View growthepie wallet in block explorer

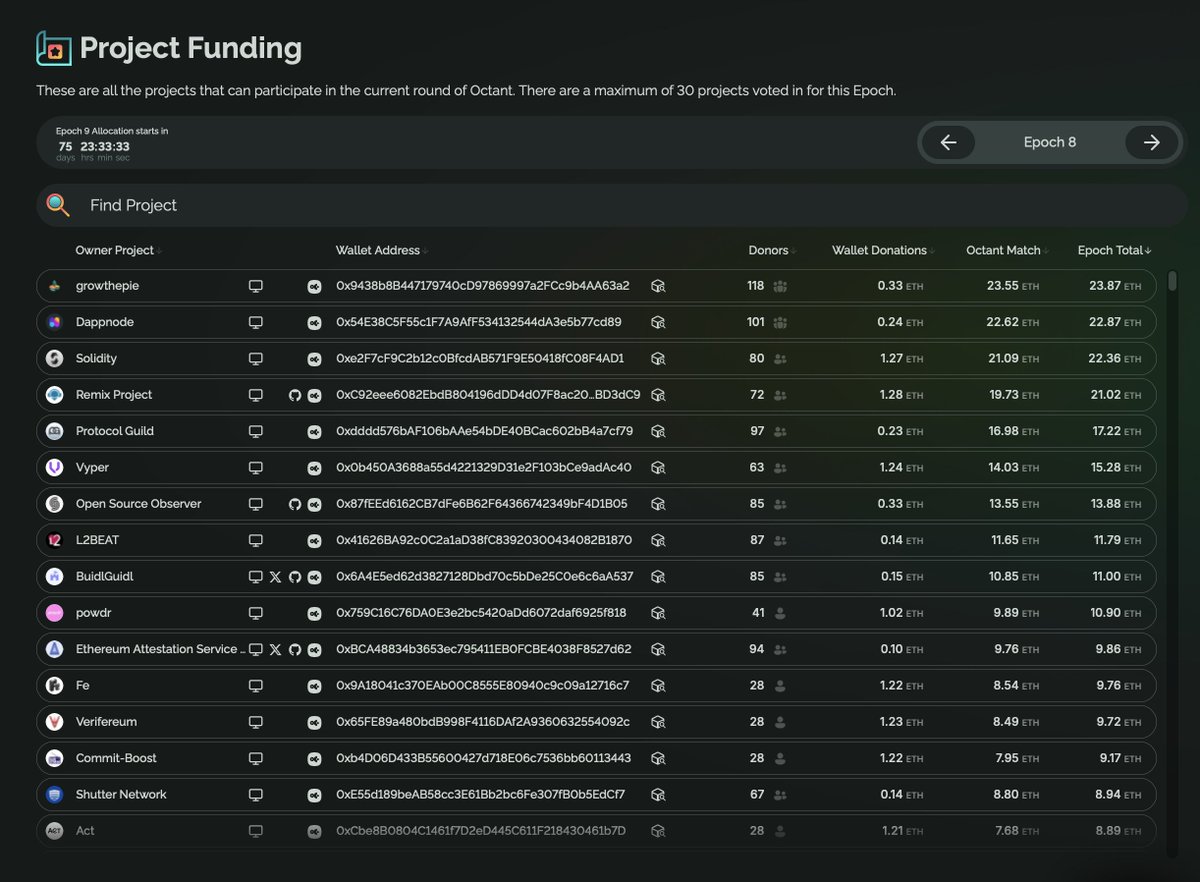pyautogui.click(x=658, y=286)
